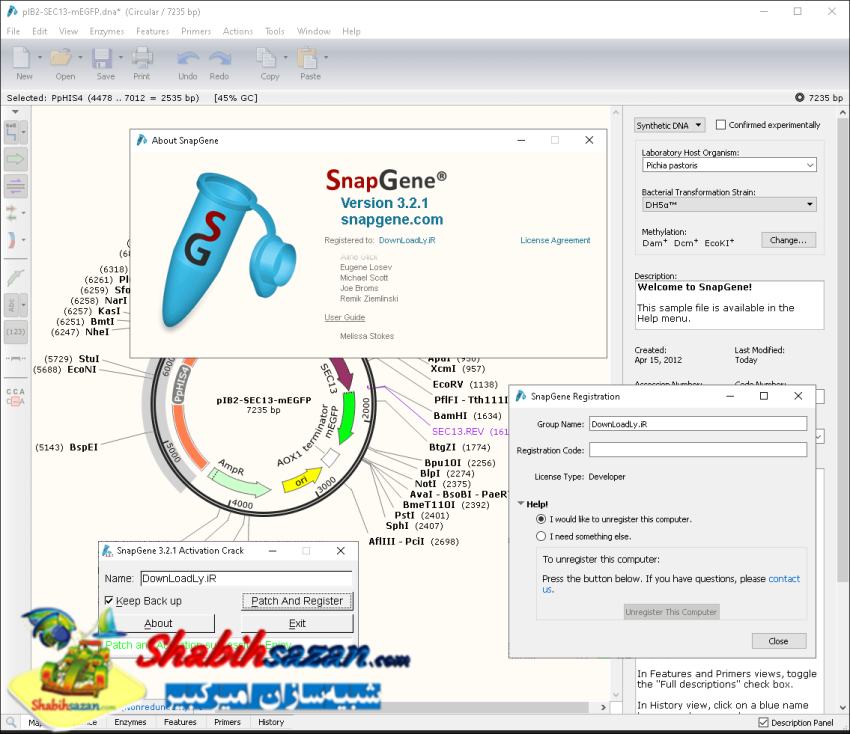The height and width of the screenshot is (734, 850).
Task: Click the Undo arrow icon
Action: click(x=187, y=59)
